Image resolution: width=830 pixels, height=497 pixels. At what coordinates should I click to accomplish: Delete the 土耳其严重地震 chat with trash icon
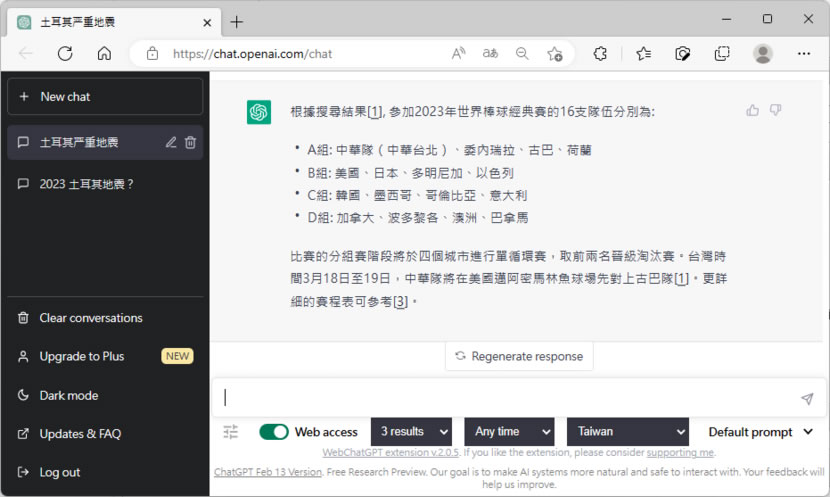[191, 142]
